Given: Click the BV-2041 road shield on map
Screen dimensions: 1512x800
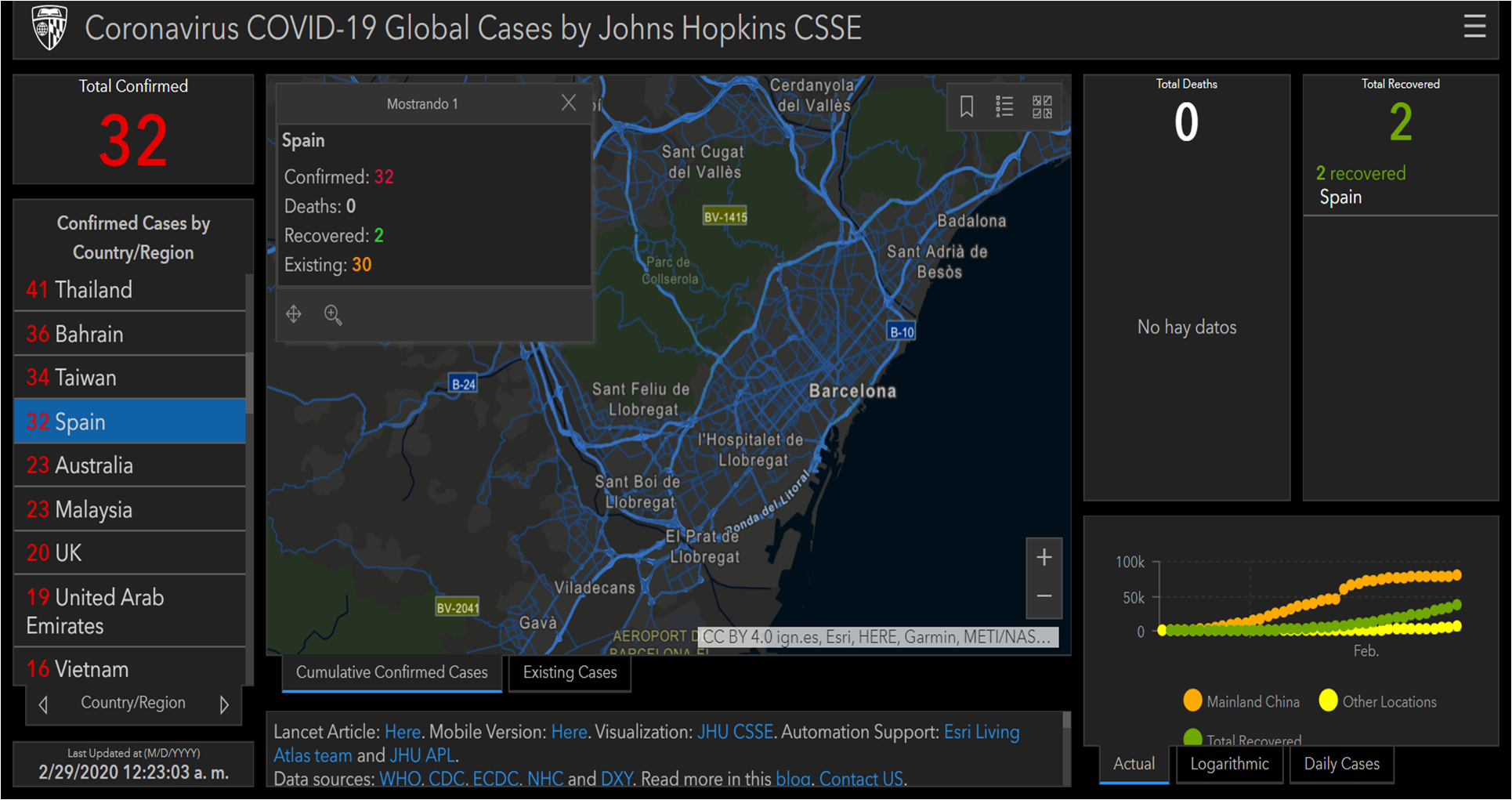Looking at the screenshot, I should click(x=458, y=607).
